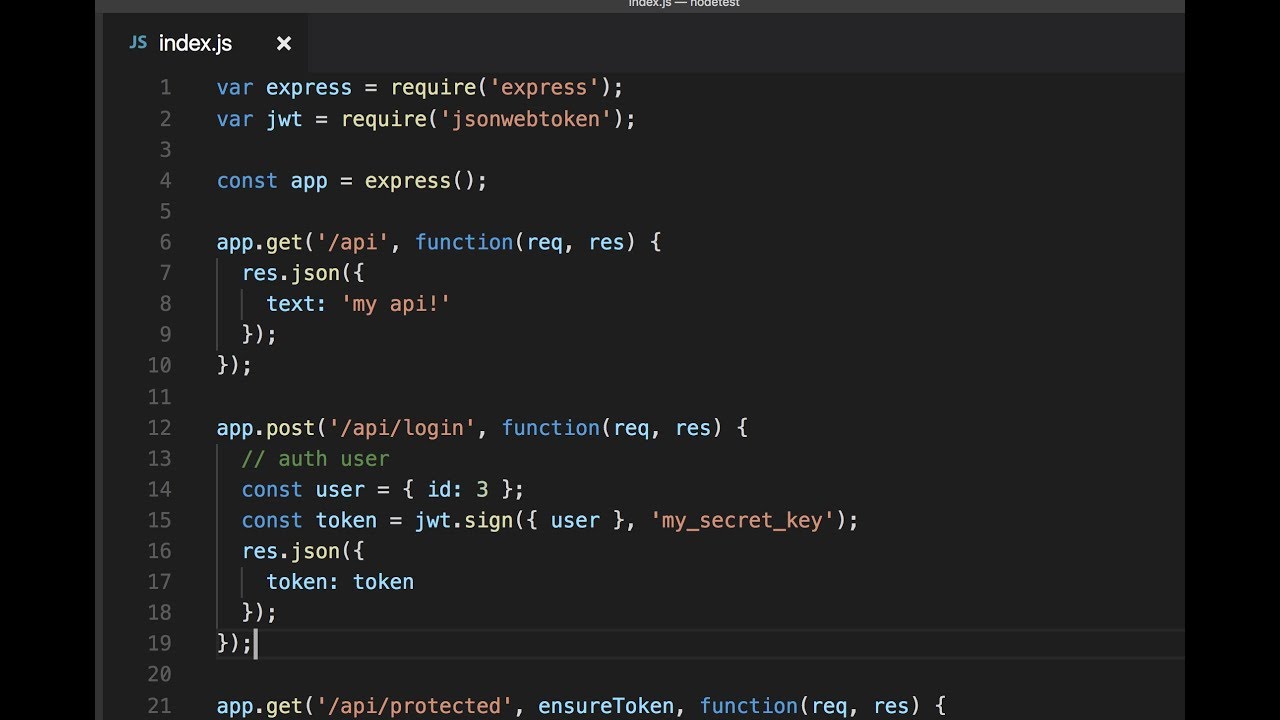Click the '// auth user' comment
The image size is (1280, 720).
[x=316, y=459]
